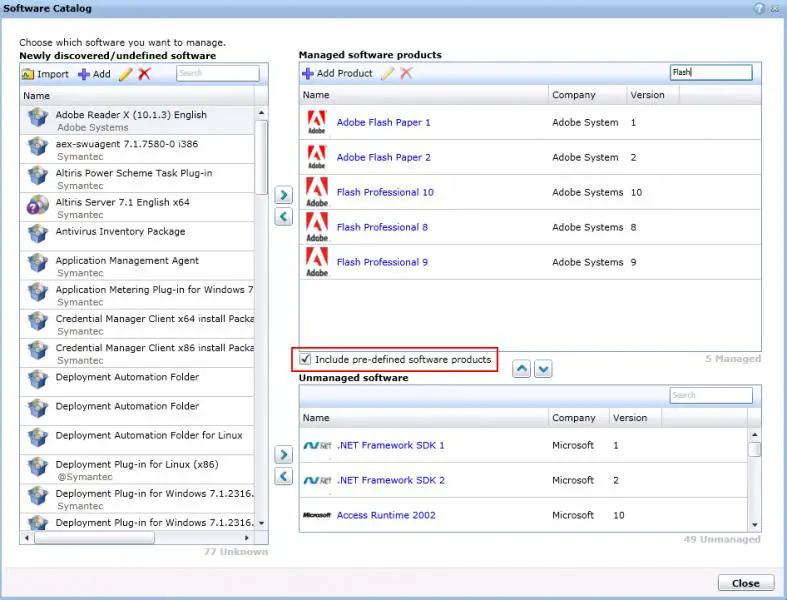Select Adobe Reader X (10.1.3) English row
This screenshot has height=600, width=787.
click(x=137, y=121)
